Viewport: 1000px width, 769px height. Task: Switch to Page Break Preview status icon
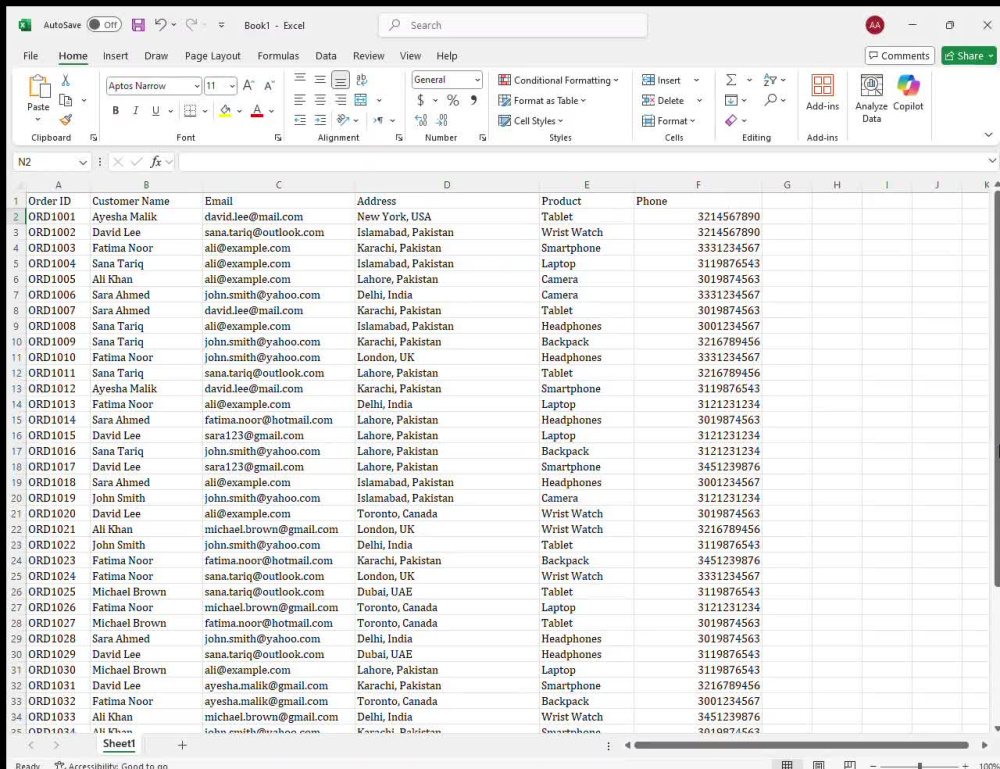[849, 764]
